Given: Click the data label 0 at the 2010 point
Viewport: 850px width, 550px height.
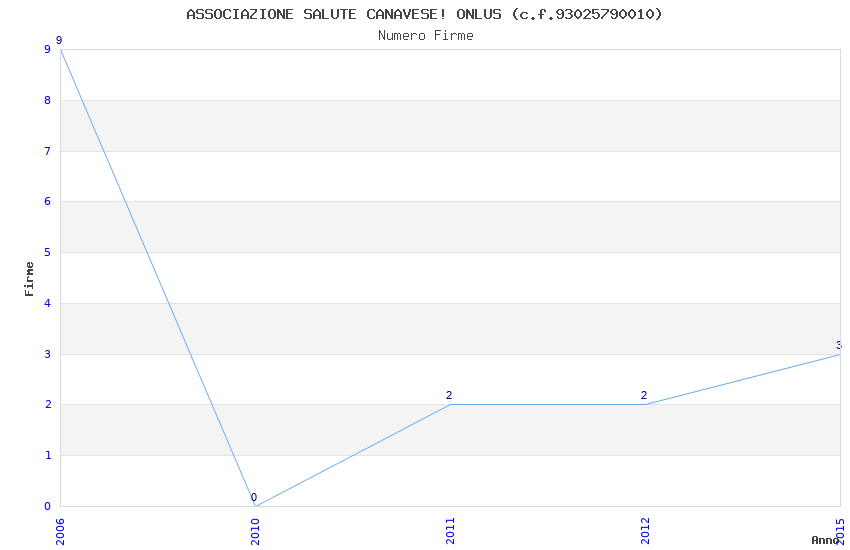Looking at the screenshot, I should point(254,497).
